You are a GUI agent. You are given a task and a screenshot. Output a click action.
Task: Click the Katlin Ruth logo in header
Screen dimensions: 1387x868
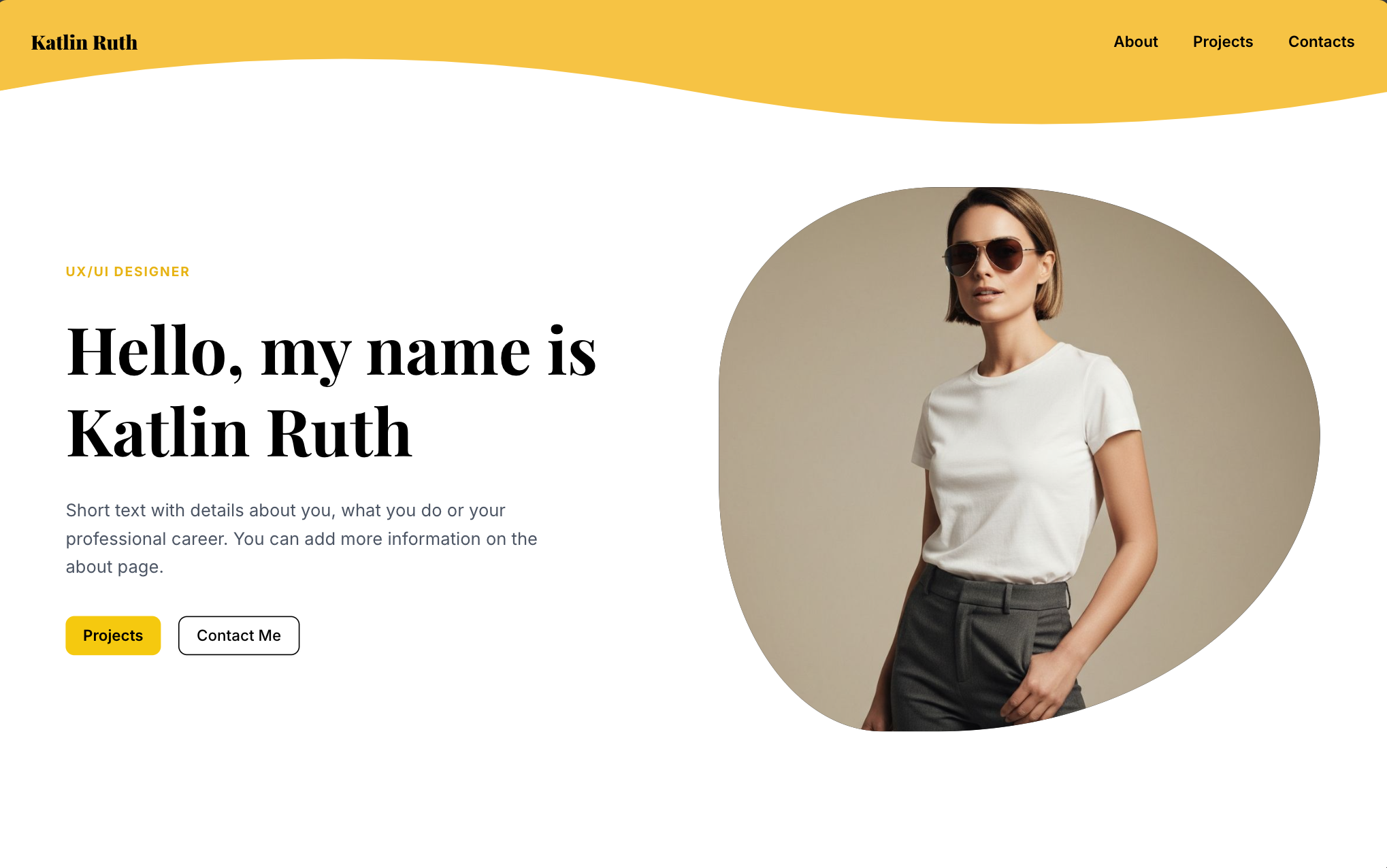(84, 42)
